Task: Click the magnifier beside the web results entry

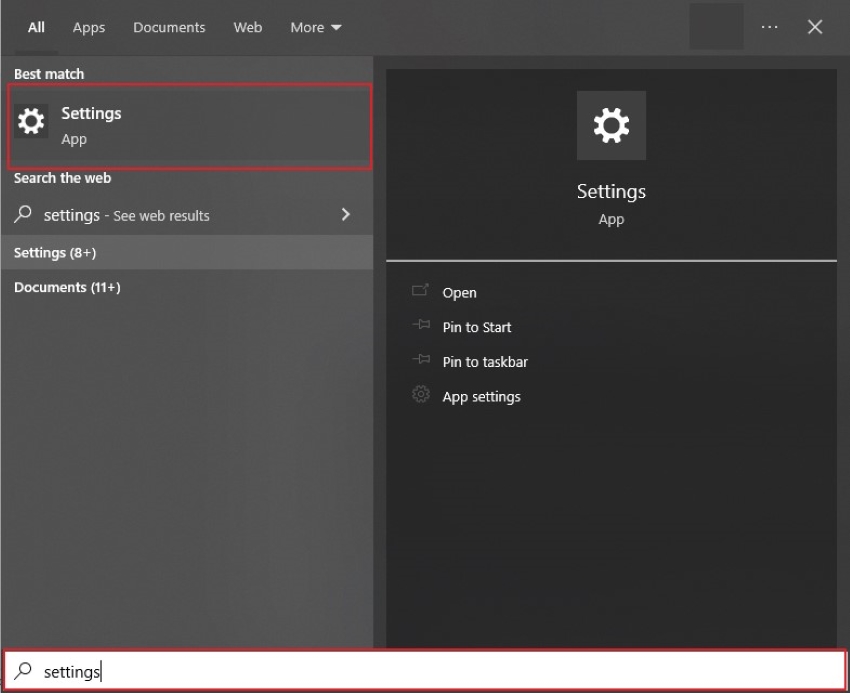Action: point(21,214)
